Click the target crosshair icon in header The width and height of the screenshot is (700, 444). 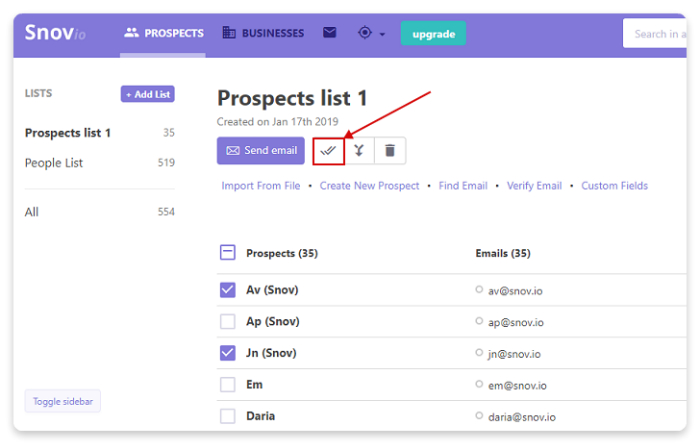point(365,33)
